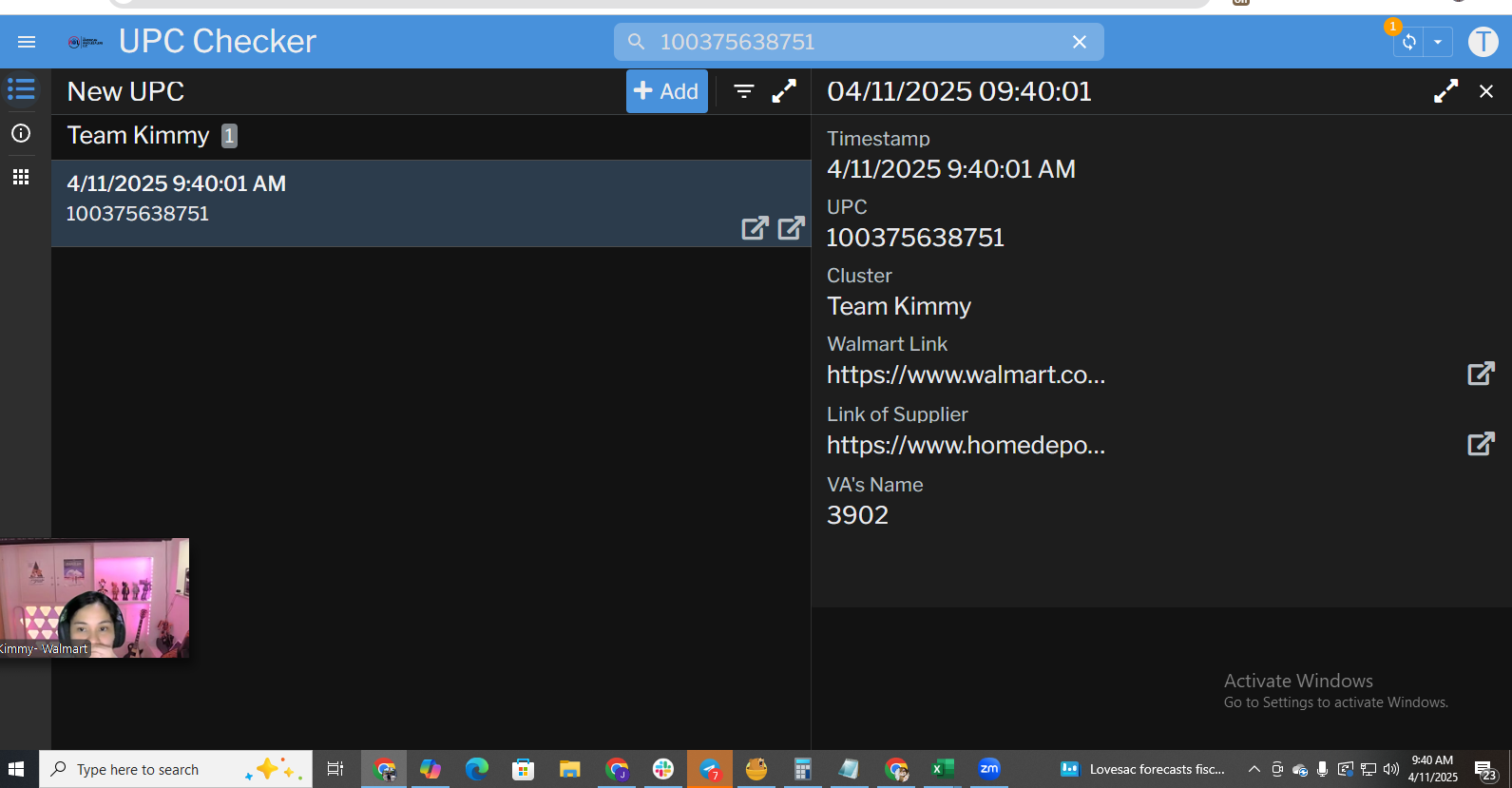Image resolution: width=1512 pixels, height=788 pixels.
Task: Add a new UPC entry
Action: point(666,91)
